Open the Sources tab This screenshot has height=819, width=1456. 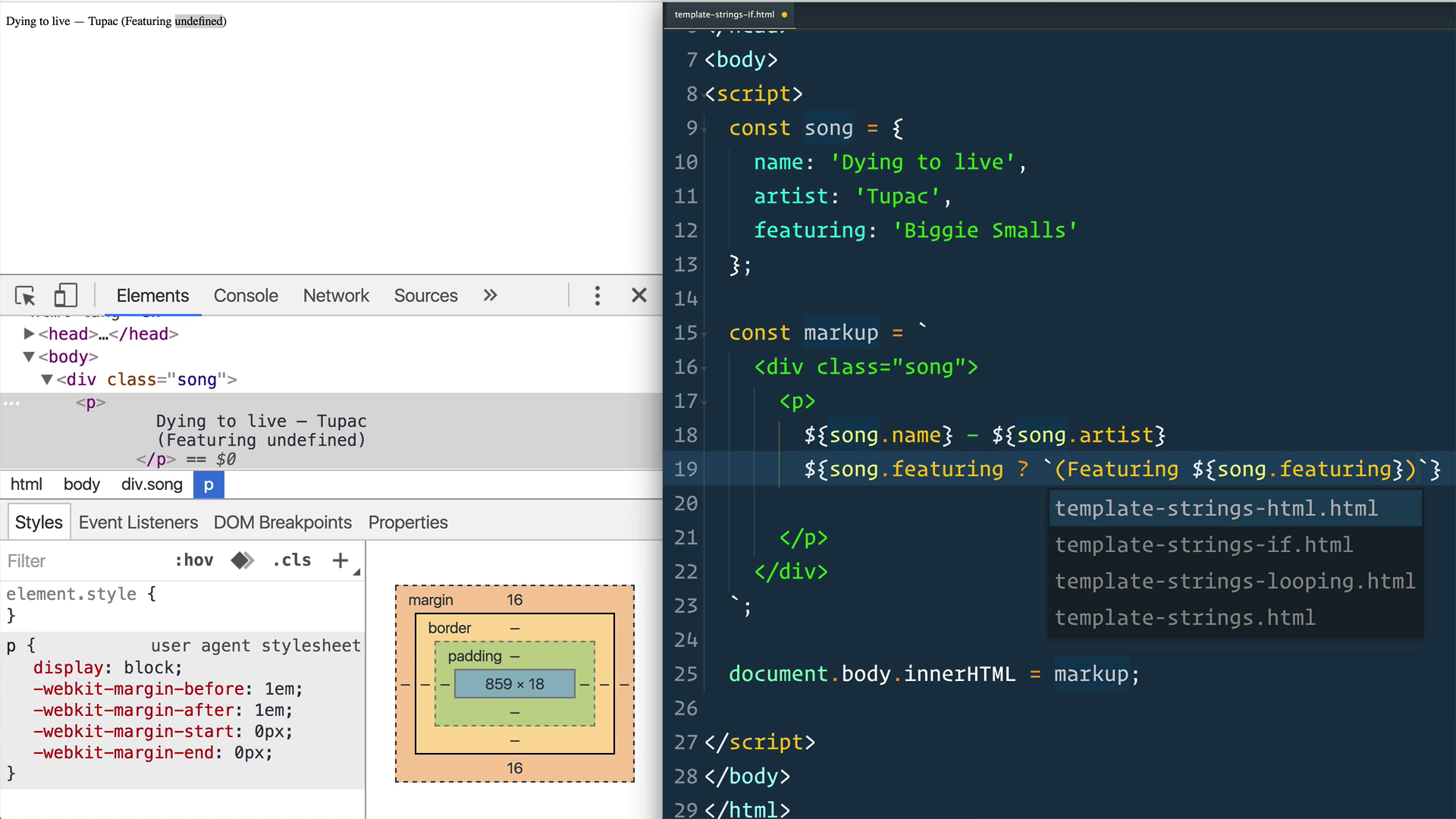(x=425, y=296)
